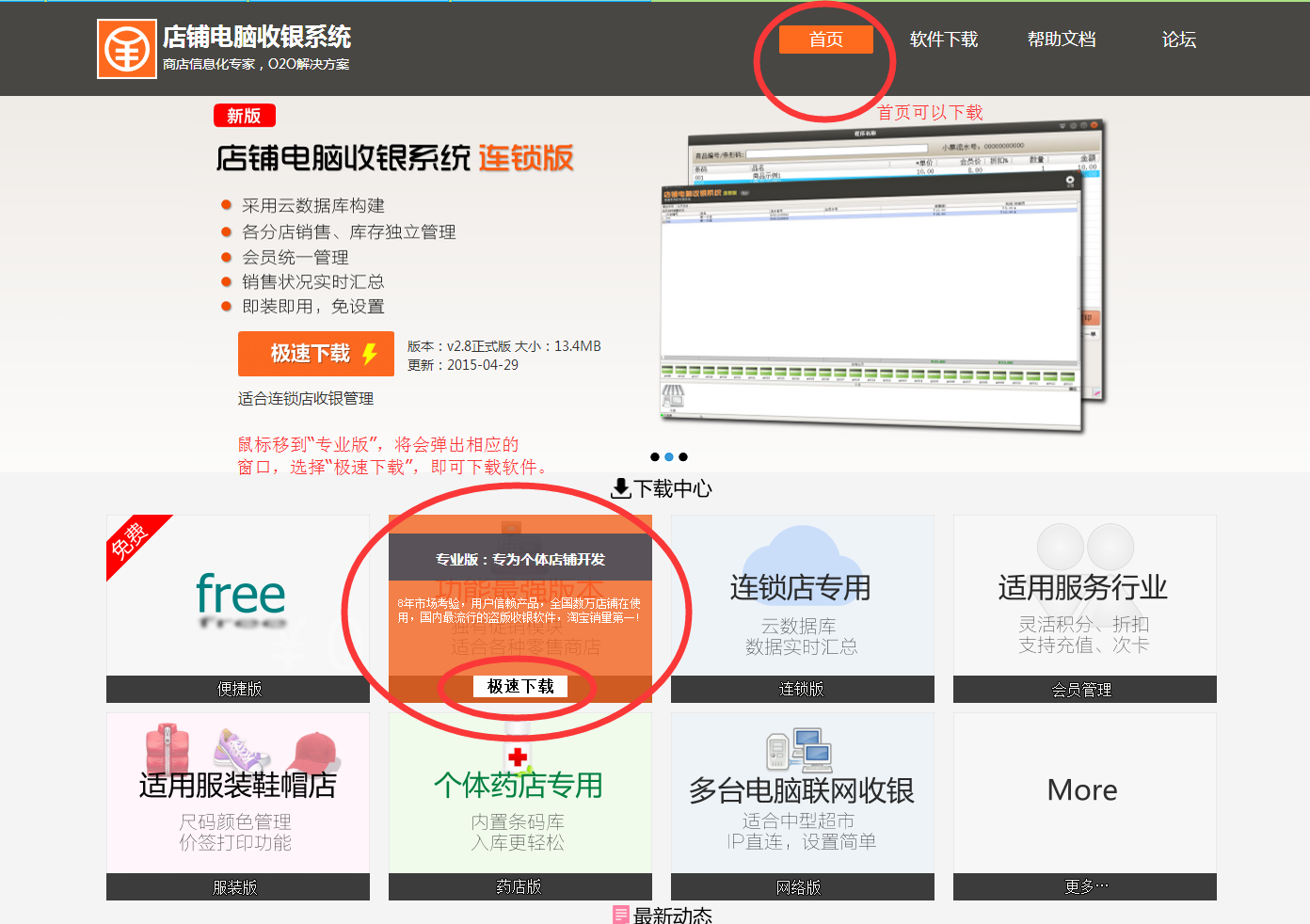Click the 连锁版 label bar
Screen dimensions: 1310x924
coord(801,689)
